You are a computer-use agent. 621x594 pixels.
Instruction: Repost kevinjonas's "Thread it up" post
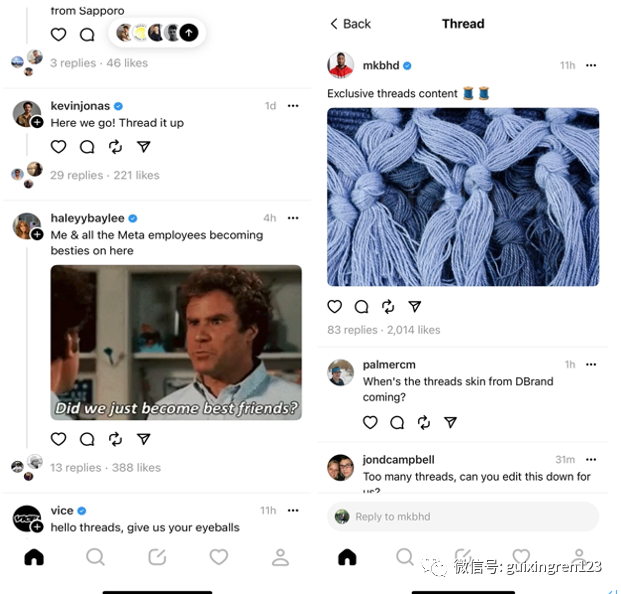click(115, 147)
